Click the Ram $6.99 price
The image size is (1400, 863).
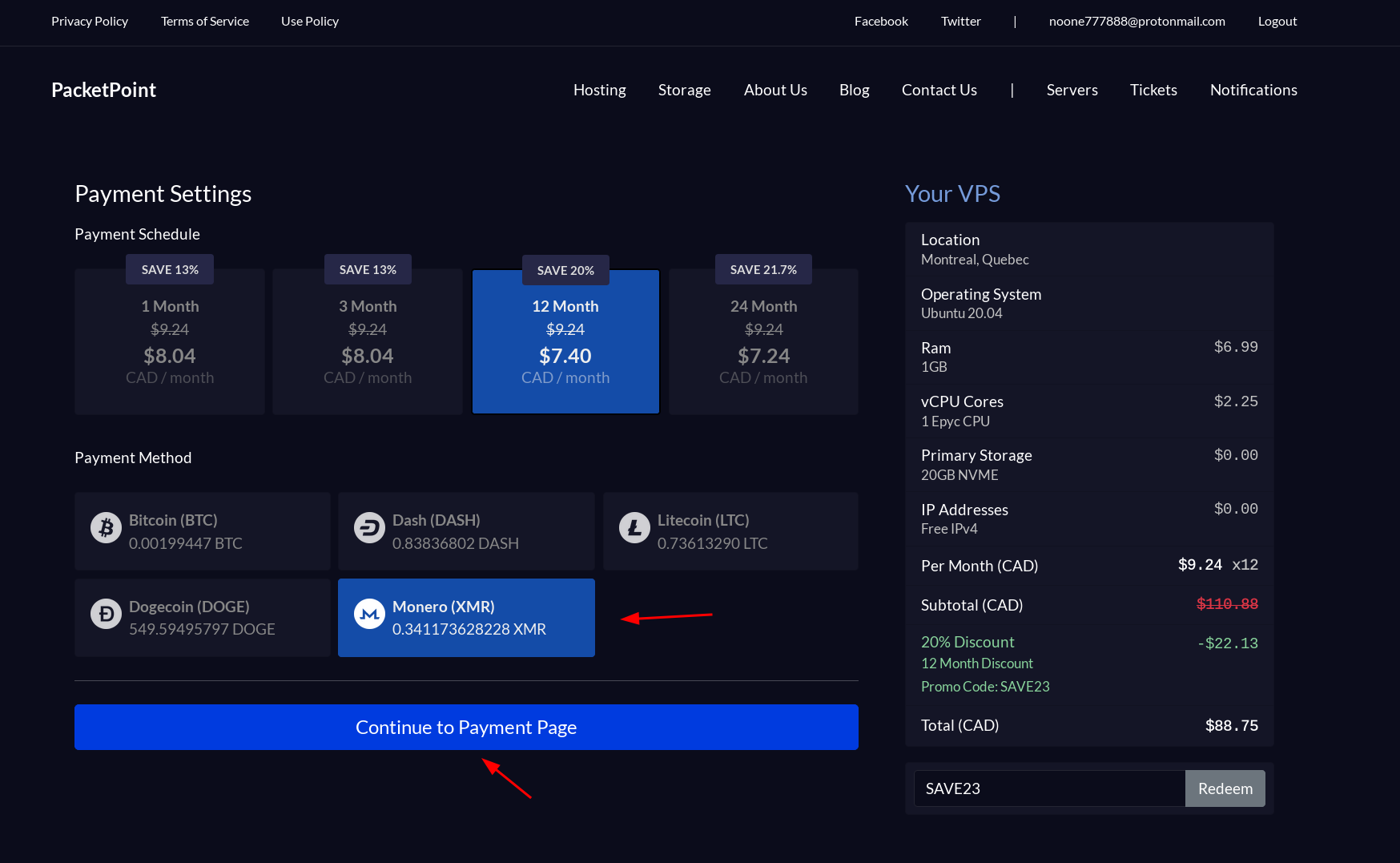1236,347
